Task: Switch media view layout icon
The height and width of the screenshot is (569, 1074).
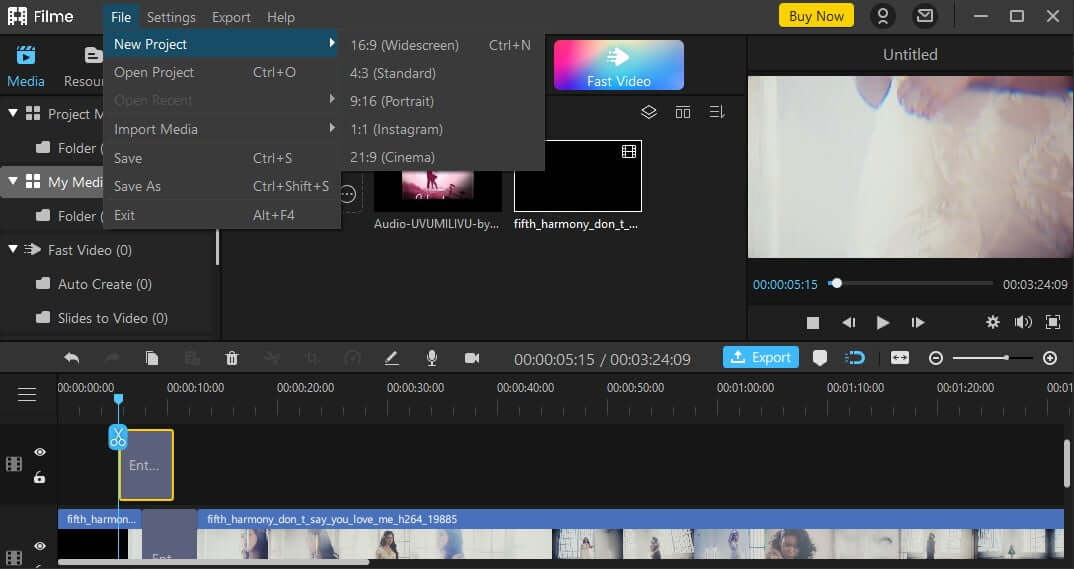Action: pyautogui.click(x=683, y=112)
